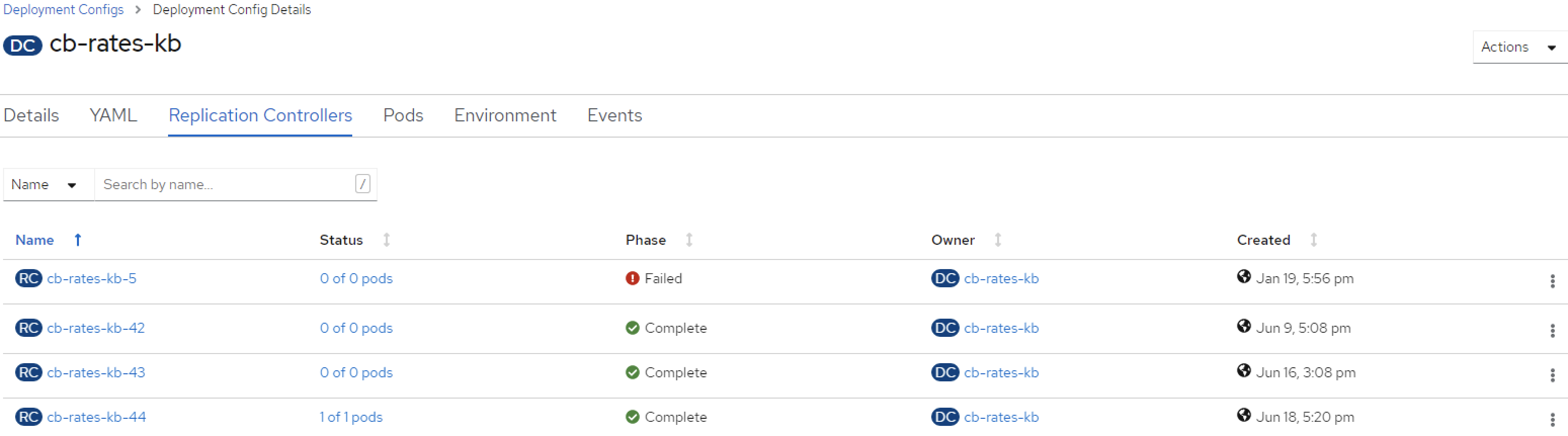Sort table by Created column
Screen dimensions: 1568x436
[1313, 240]
